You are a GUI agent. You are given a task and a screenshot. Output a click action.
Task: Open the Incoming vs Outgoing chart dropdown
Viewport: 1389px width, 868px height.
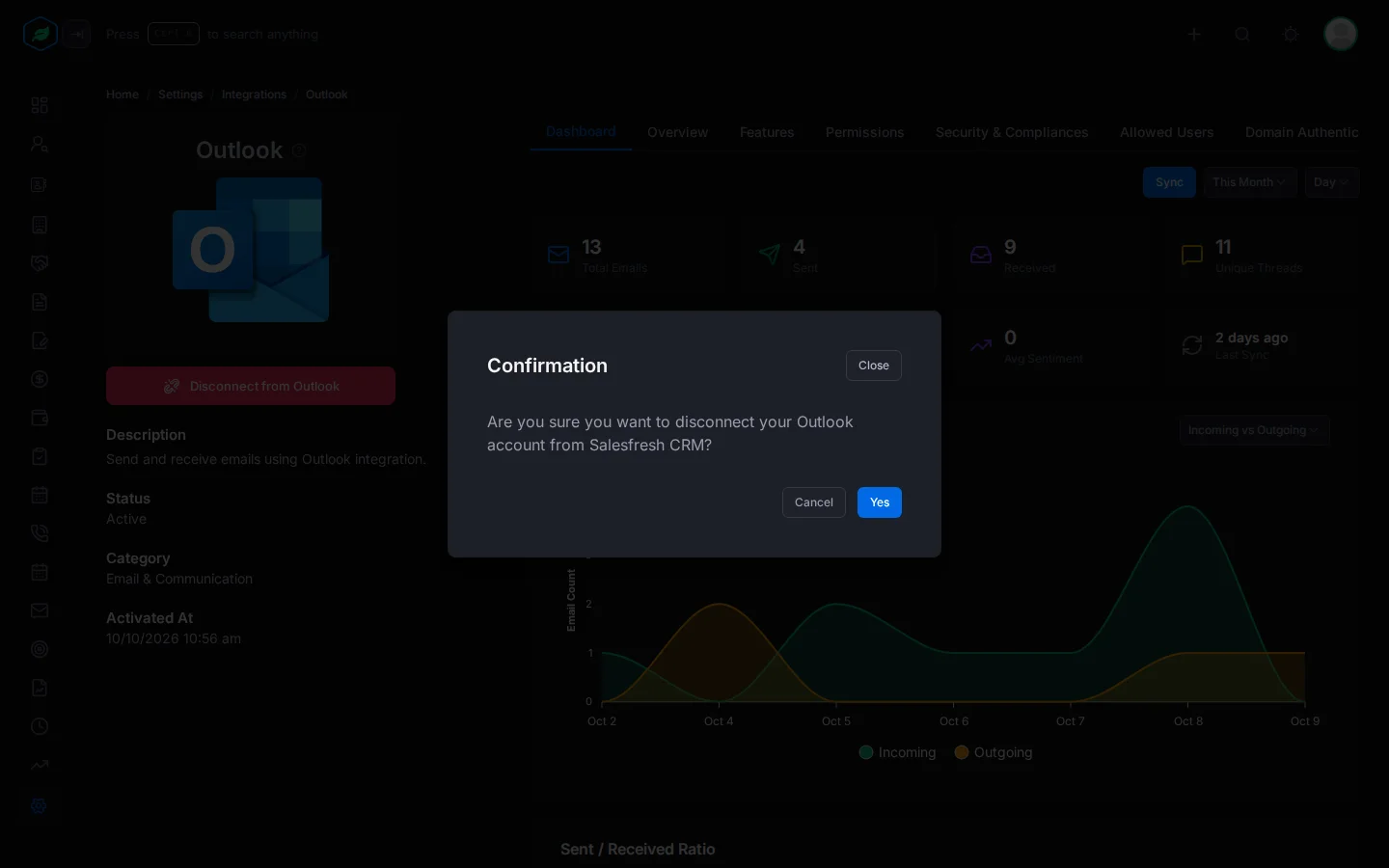click(1254, 430)
